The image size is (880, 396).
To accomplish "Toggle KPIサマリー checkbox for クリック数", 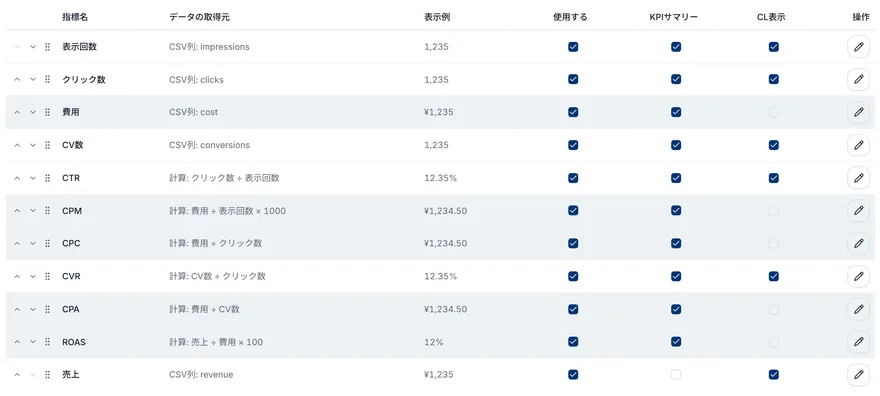I will pos(676,80).
